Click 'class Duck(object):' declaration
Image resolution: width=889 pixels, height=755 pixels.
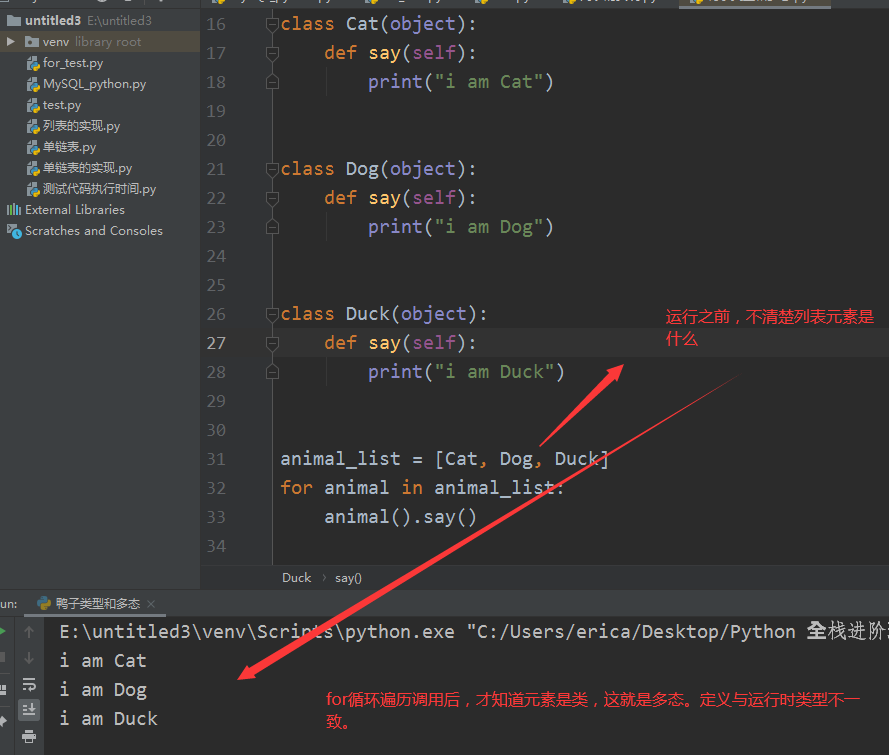click(384, 314)
